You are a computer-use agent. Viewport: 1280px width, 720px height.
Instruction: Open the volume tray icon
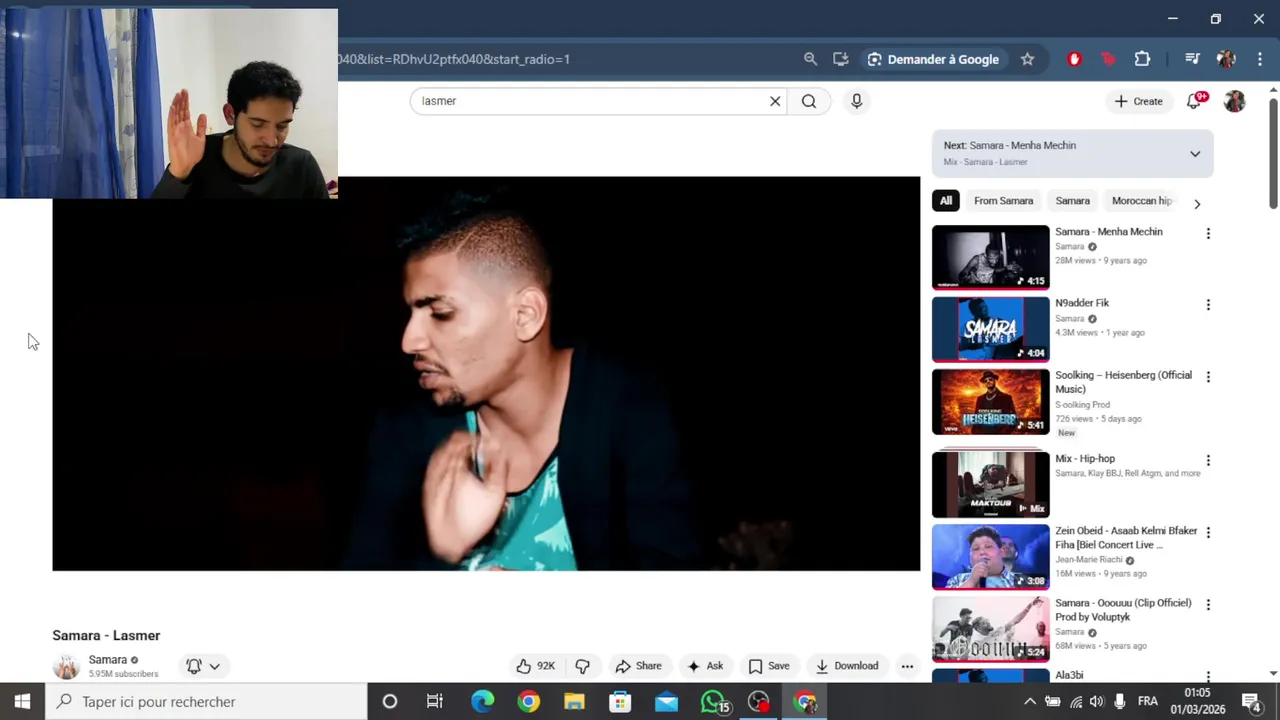(1097, 702)
